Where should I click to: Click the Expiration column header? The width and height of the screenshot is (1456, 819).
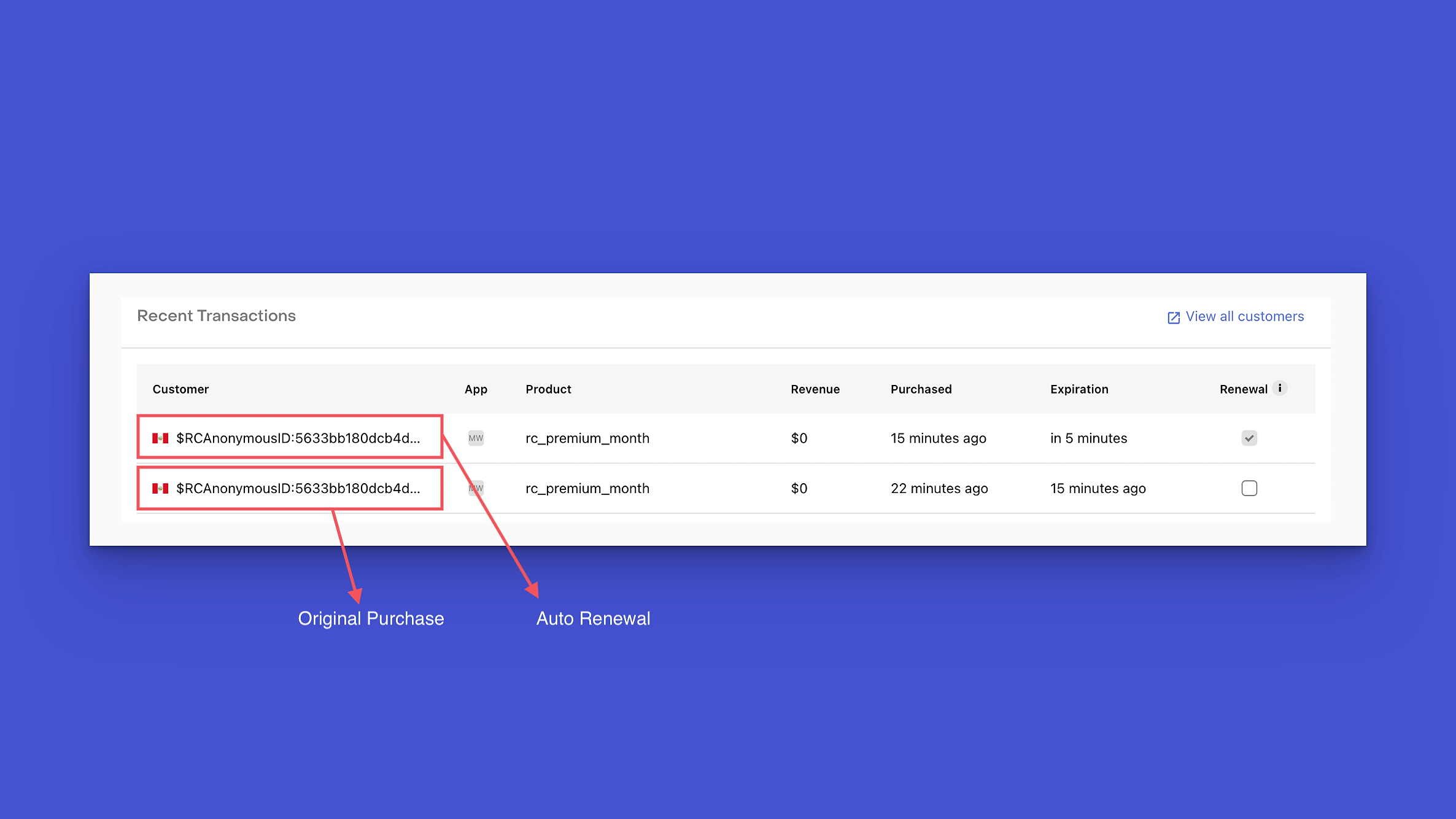point(1079,389)
